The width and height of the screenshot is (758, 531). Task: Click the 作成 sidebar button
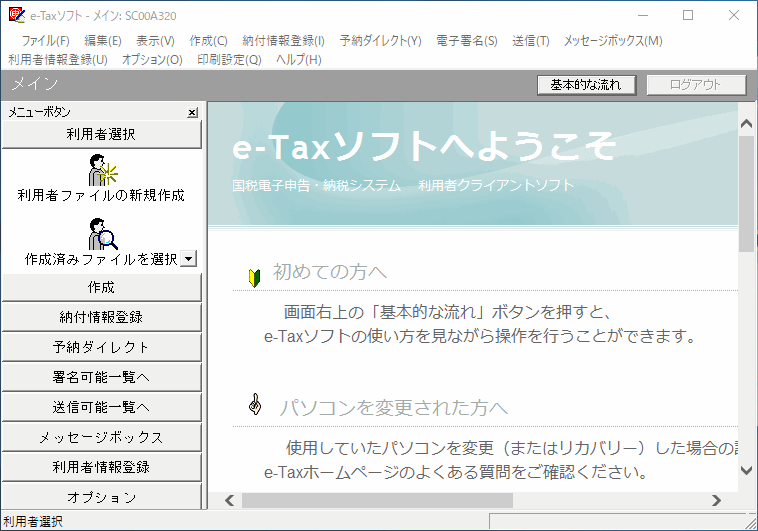(x=102, y=287)
